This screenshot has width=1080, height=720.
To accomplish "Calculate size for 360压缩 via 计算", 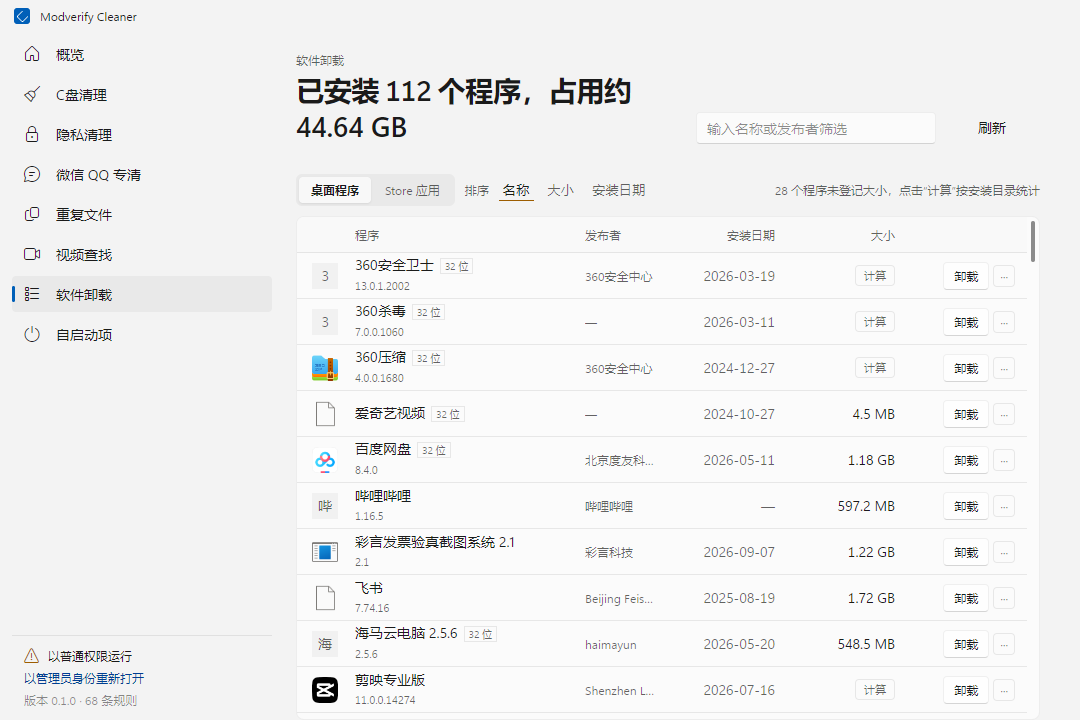I will point(875,368).
